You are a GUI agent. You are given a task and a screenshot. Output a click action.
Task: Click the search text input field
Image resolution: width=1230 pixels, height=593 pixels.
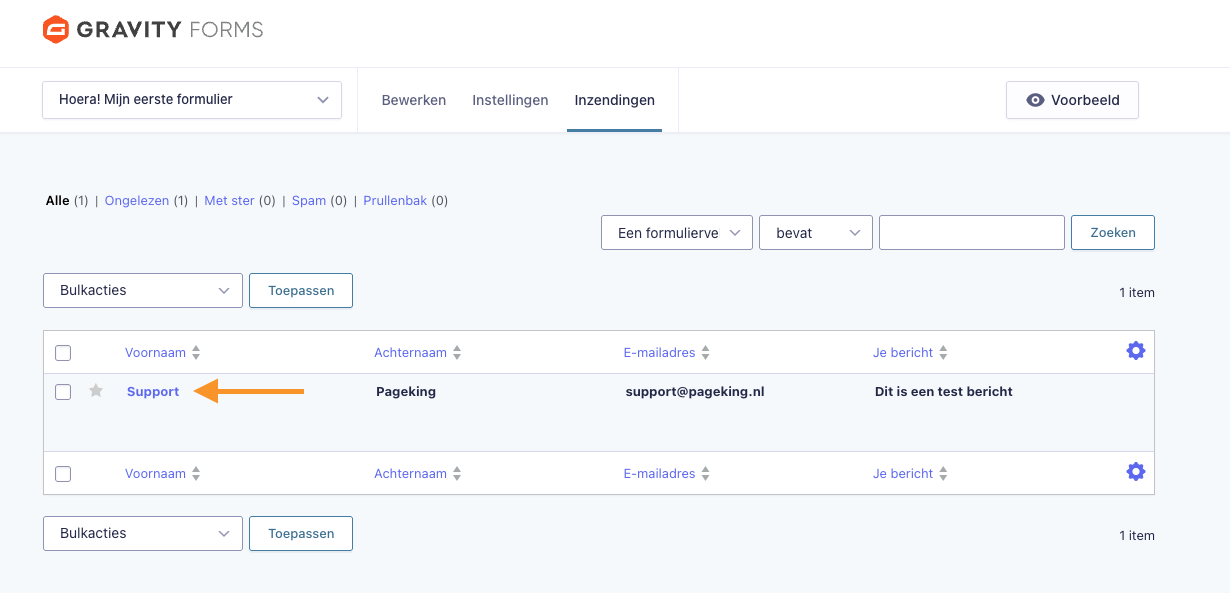[x=971, y=233]
